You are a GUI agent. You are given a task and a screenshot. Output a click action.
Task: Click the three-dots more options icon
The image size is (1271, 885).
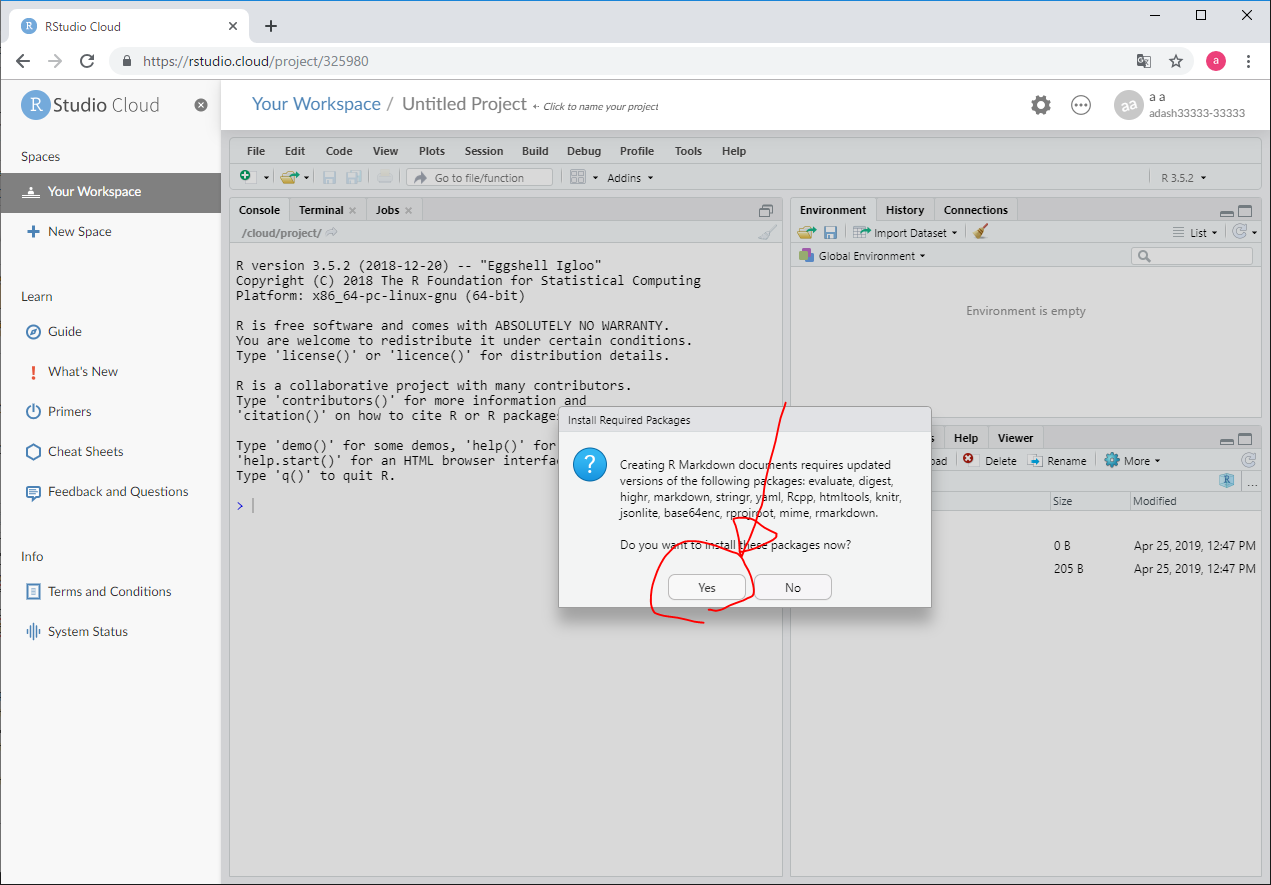(1081, 105)
